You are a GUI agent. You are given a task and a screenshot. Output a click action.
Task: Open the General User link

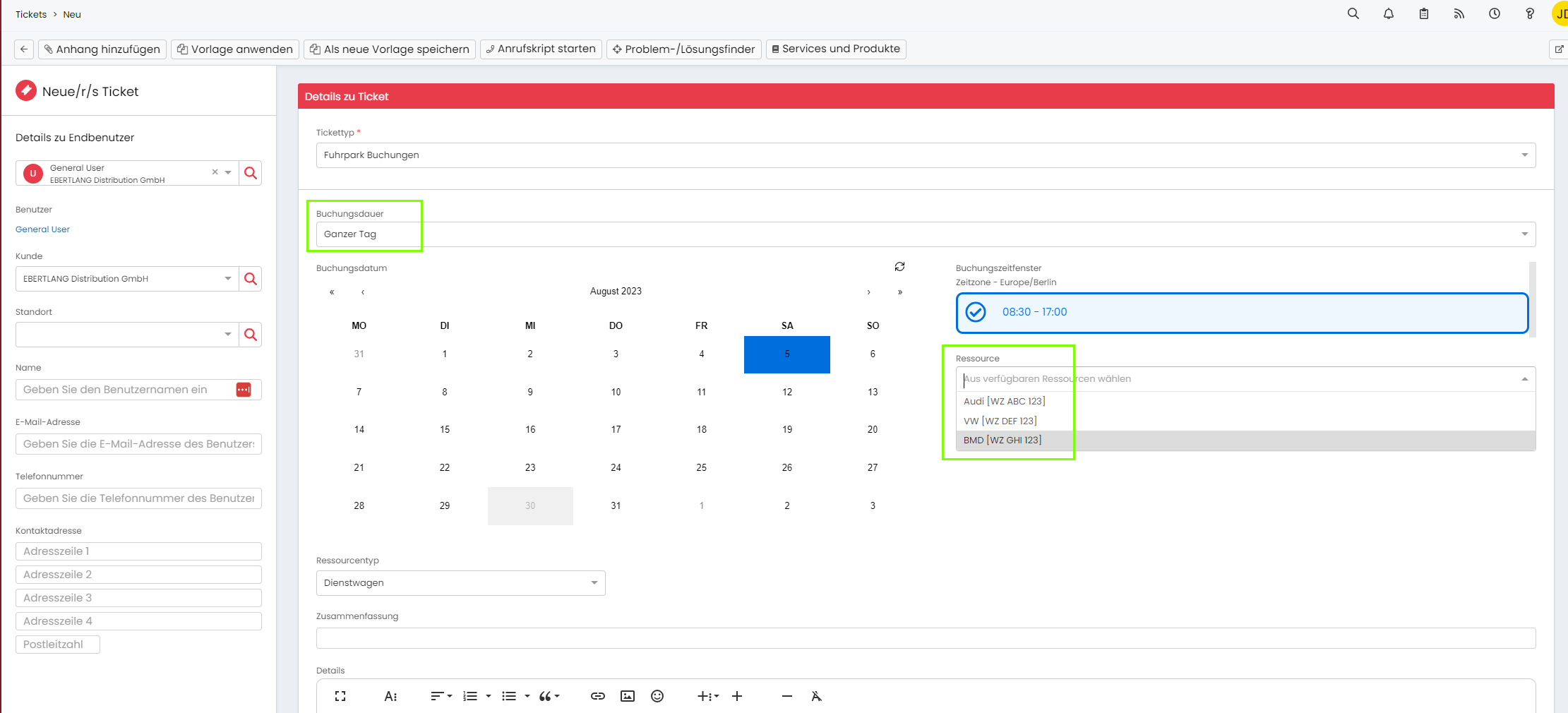(42, 229)
